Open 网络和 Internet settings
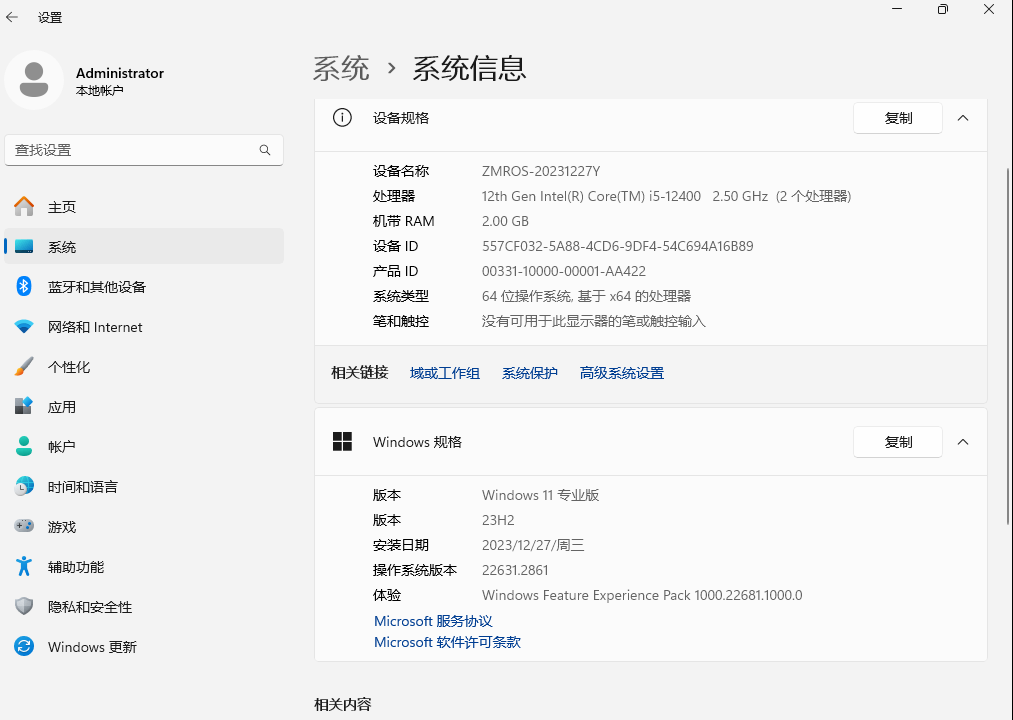 tap(143, 326)
